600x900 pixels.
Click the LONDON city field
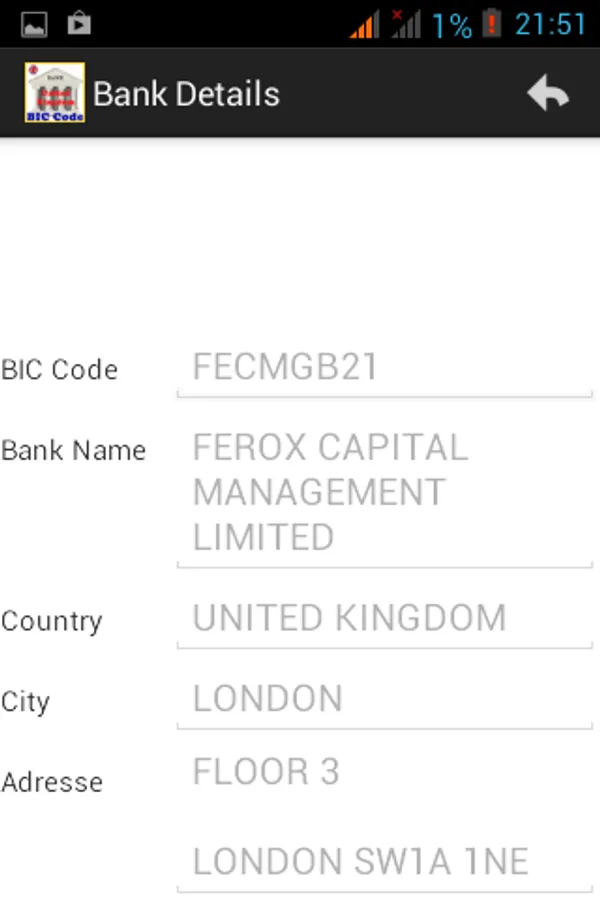tap(384, 698)
